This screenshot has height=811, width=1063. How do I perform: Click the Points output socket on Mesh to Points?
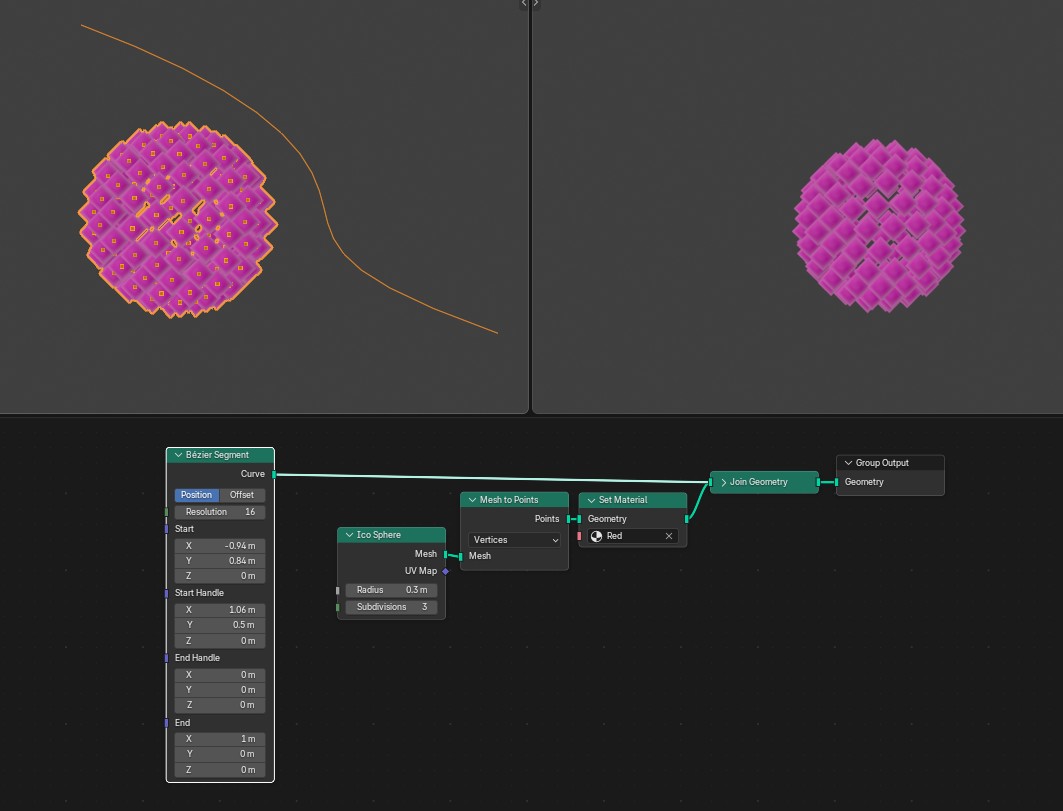coord(568,519)
